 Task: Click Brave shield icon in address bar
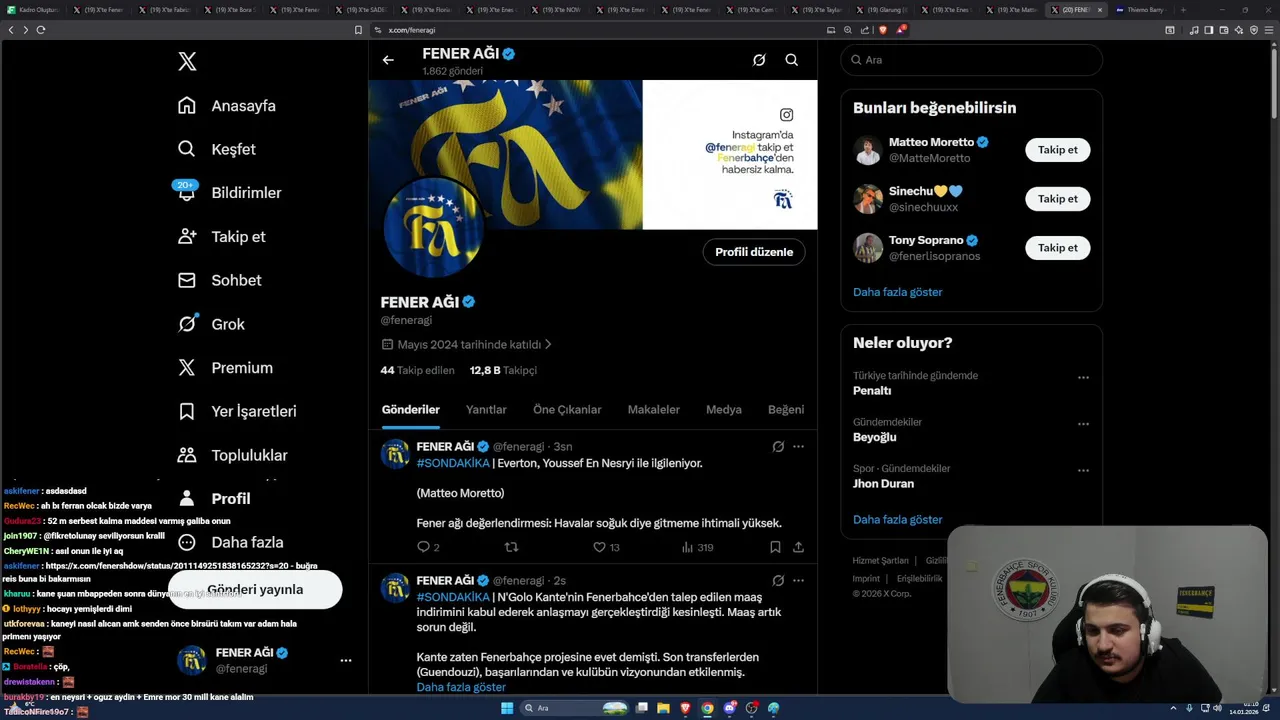[882, 30]
